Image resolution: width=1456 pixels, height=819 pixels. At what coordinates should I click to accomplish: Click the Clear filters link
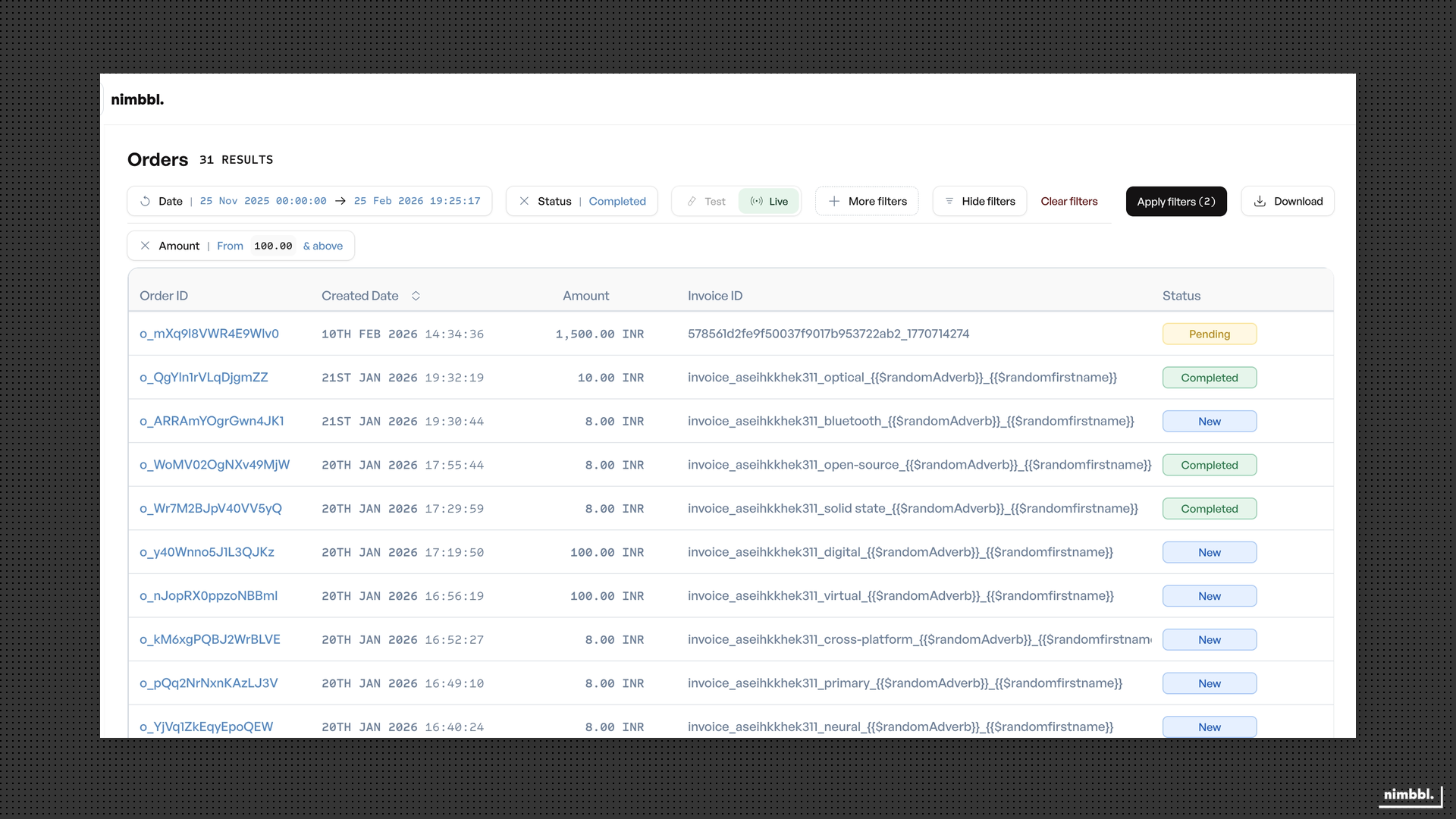point(1068,201)
